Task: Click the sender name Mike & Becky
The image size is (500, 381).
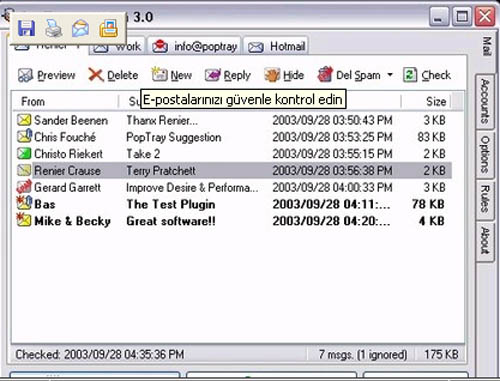Action: click(x=72, y=221)
